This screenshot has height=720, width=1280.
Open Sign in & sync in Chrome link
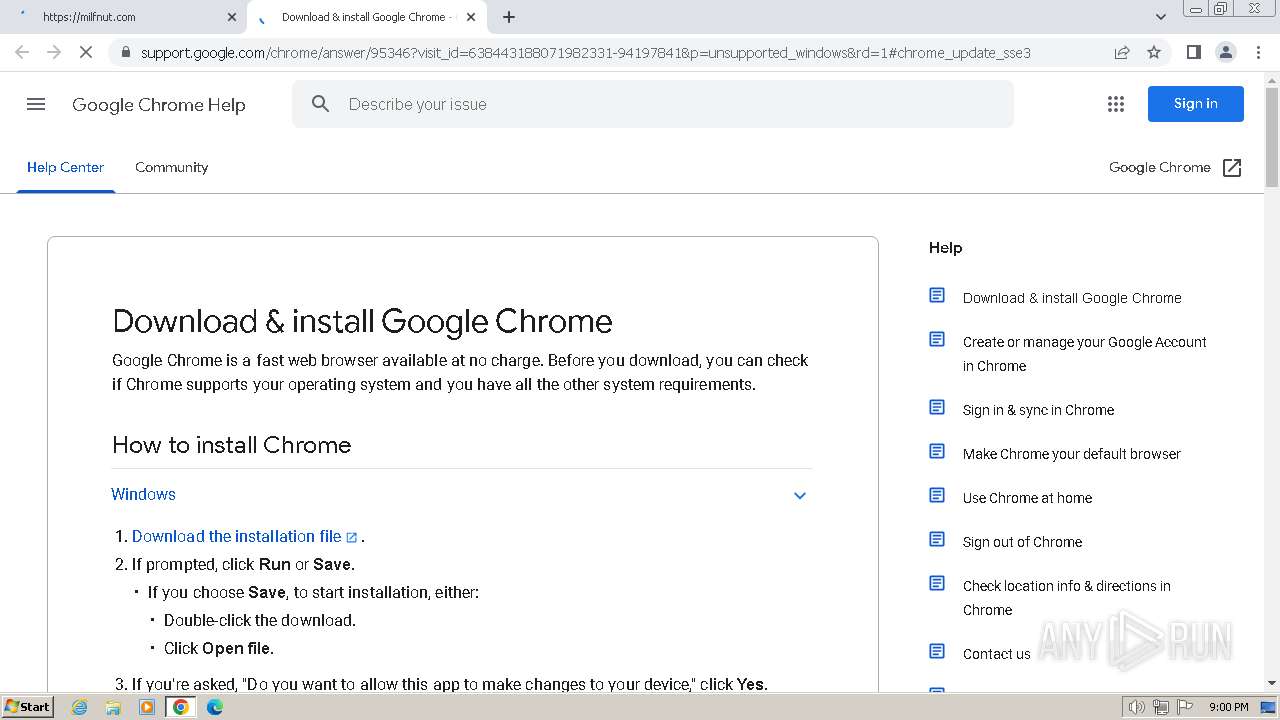[x=1038, y=410]
